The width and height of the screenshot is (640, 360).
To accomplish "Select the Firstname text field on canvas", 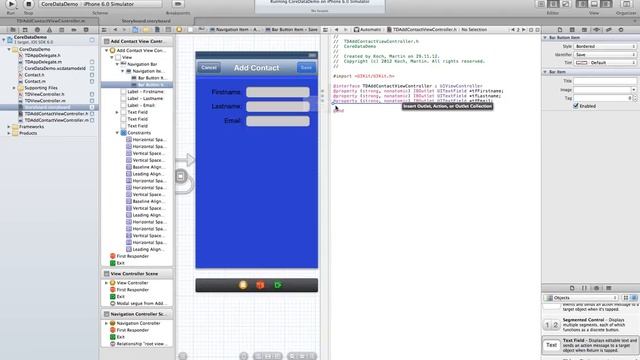I will (278, 92).
